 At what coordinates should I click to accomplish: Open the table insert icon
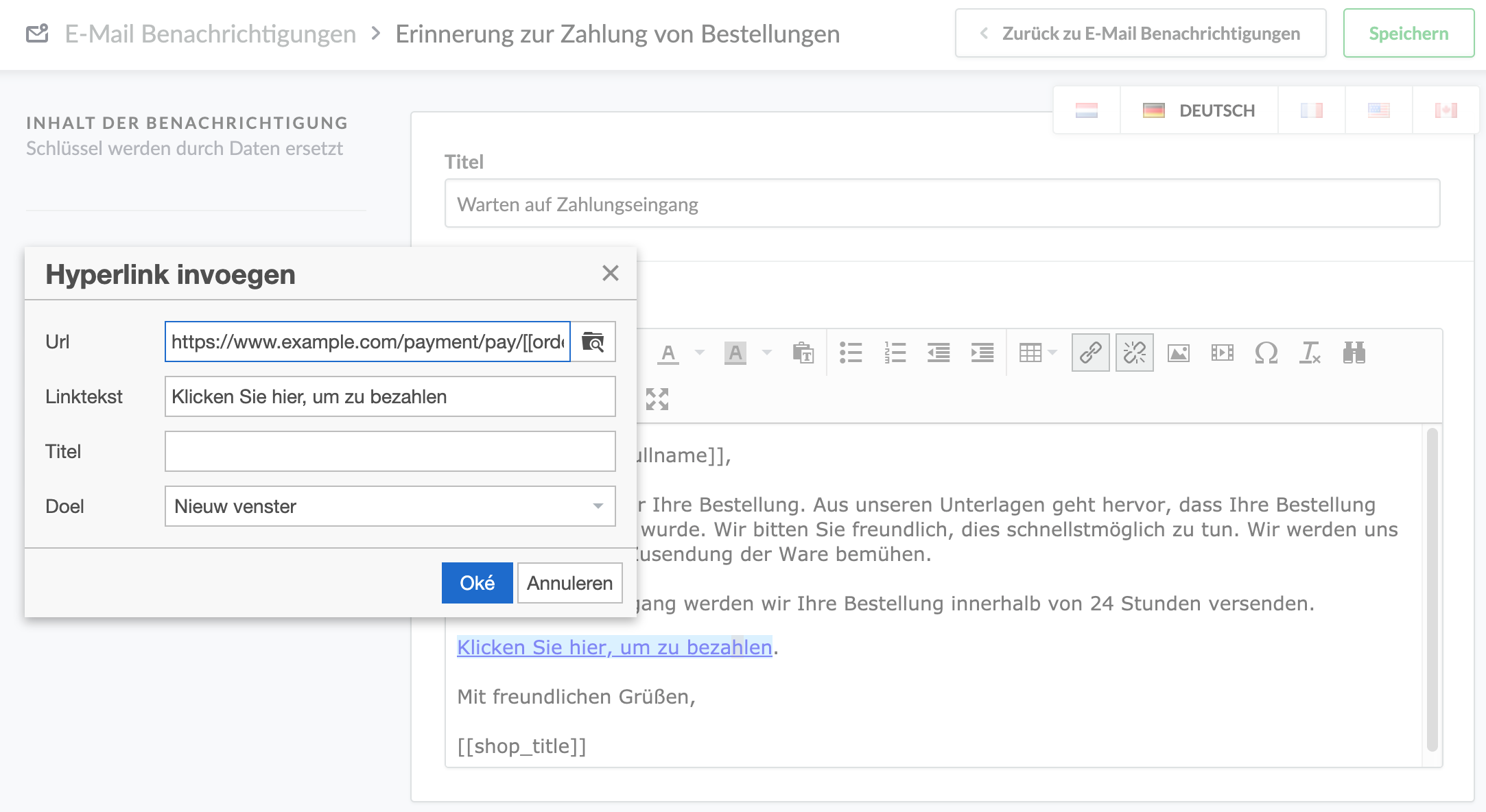1030,353
